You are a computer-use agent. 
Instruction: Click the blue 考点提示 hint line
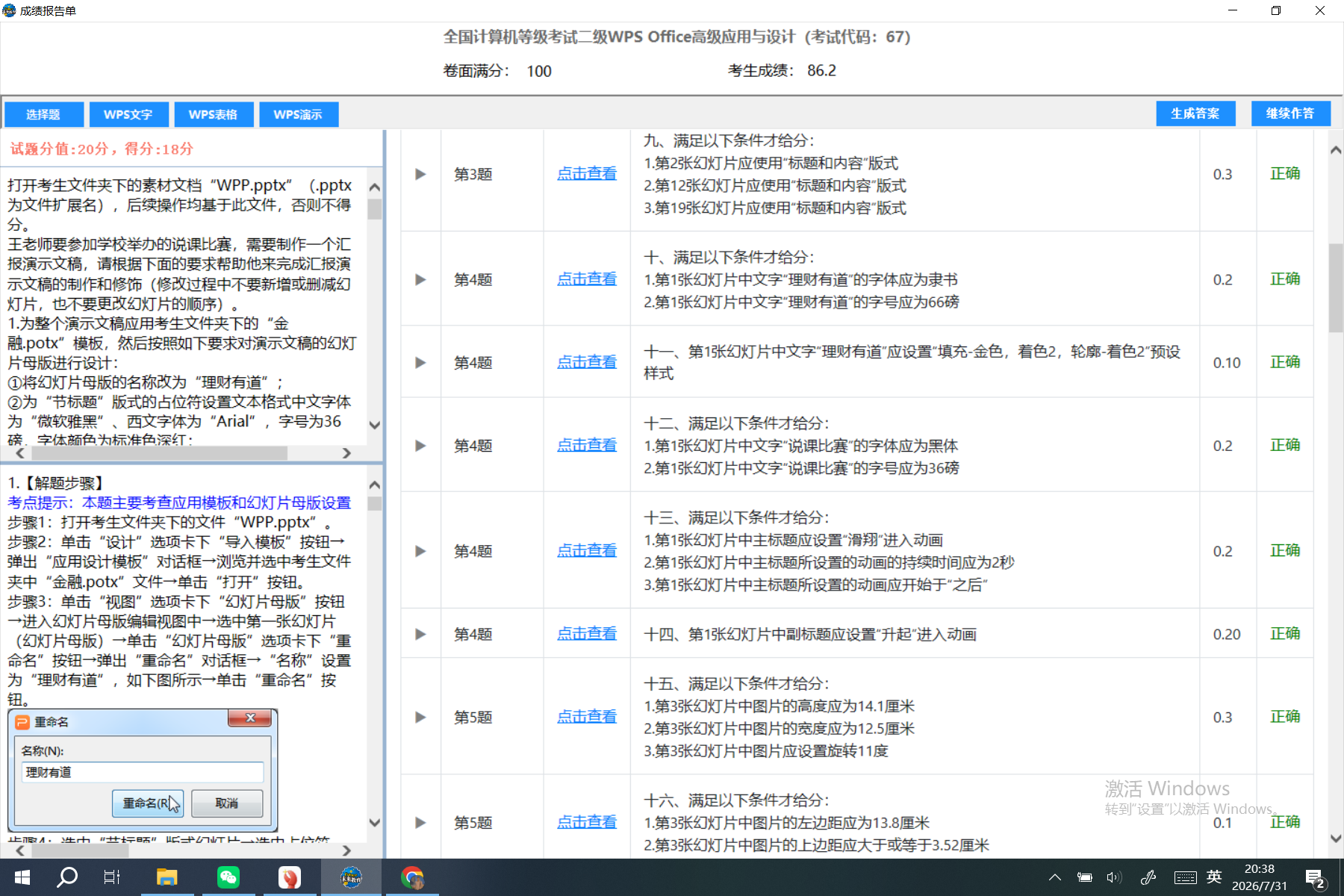(179, 503)
